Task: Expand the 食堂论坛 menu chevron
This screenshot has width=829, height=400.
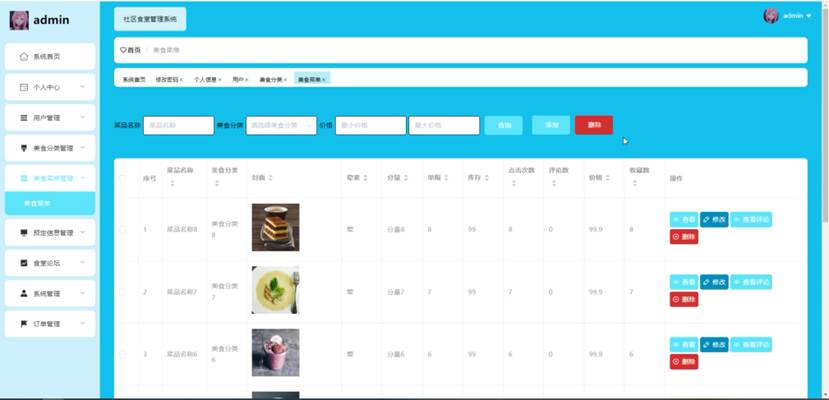Action: pos(82,262)
